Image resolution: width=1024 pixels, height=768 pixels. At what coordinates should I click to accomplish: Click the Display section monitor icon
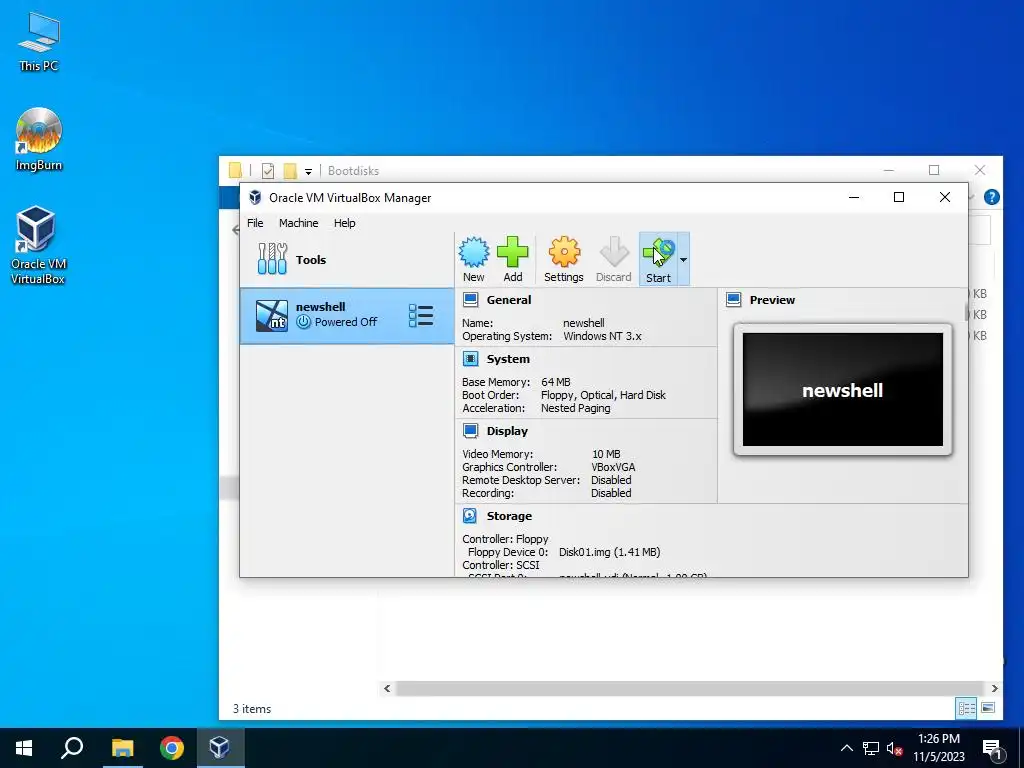[470, 430]
